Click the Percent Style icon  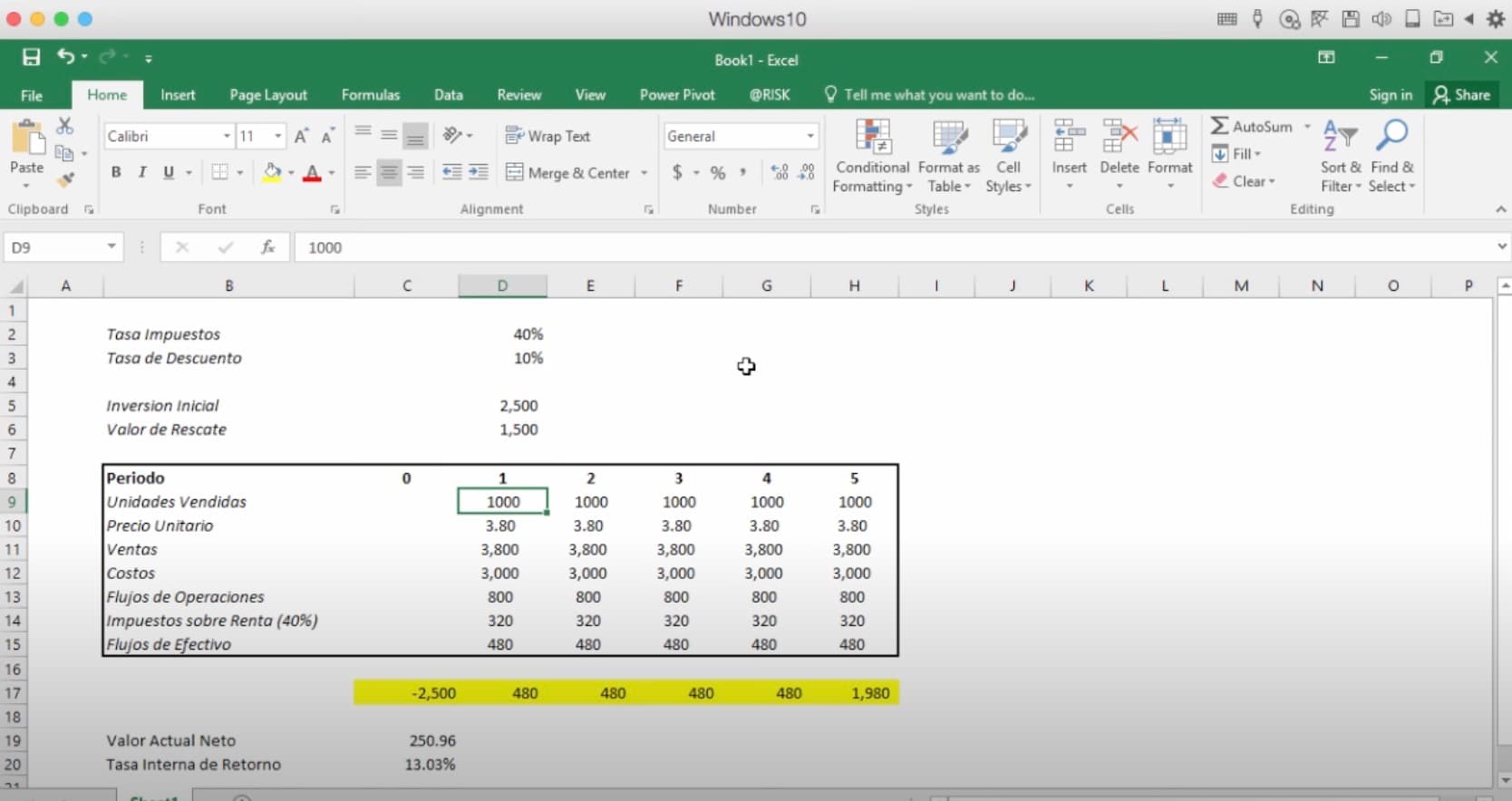pos(717,172)
